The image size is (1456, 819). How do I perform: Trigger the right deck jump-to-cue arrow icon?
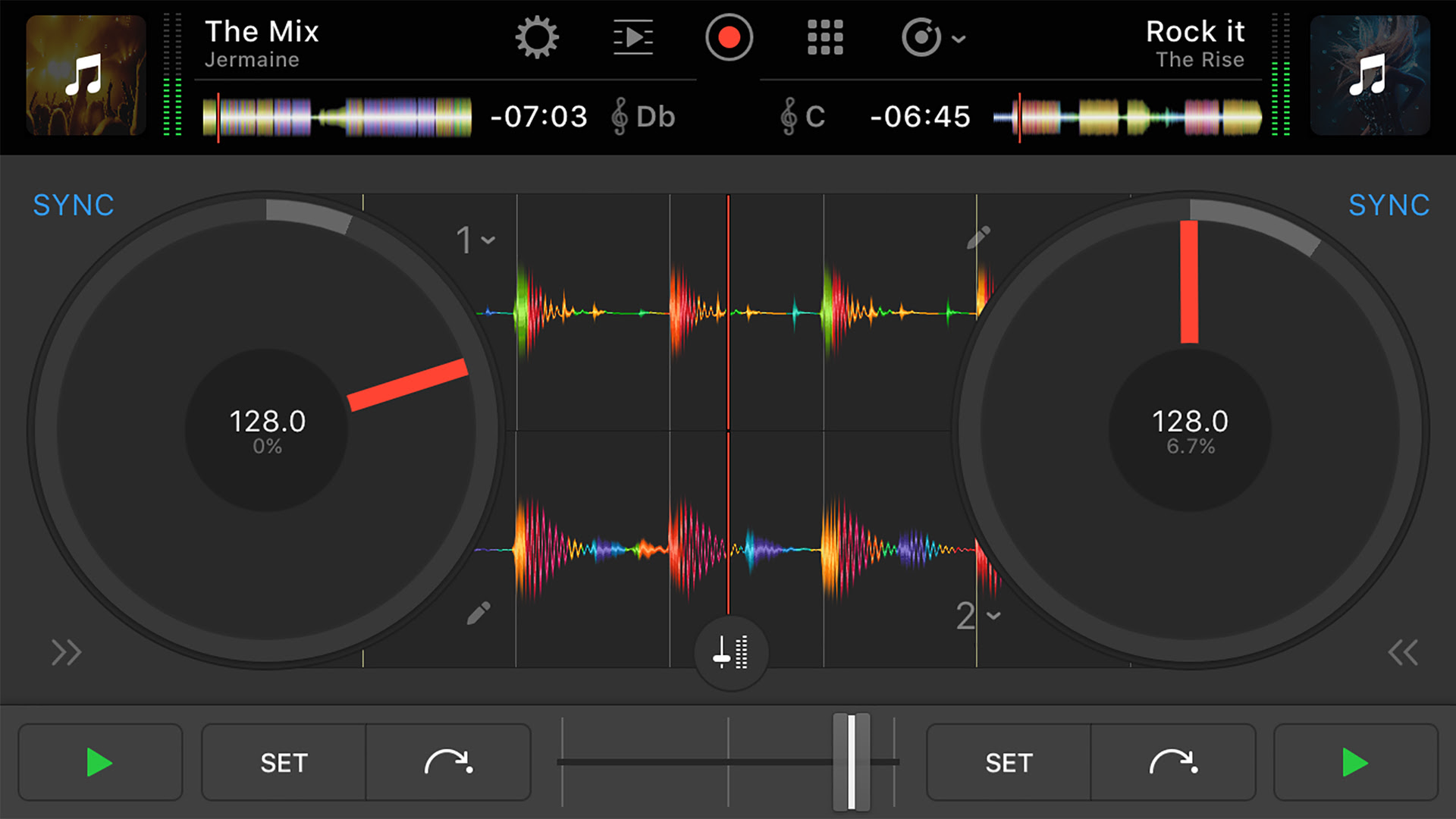tap(1173, 762)
